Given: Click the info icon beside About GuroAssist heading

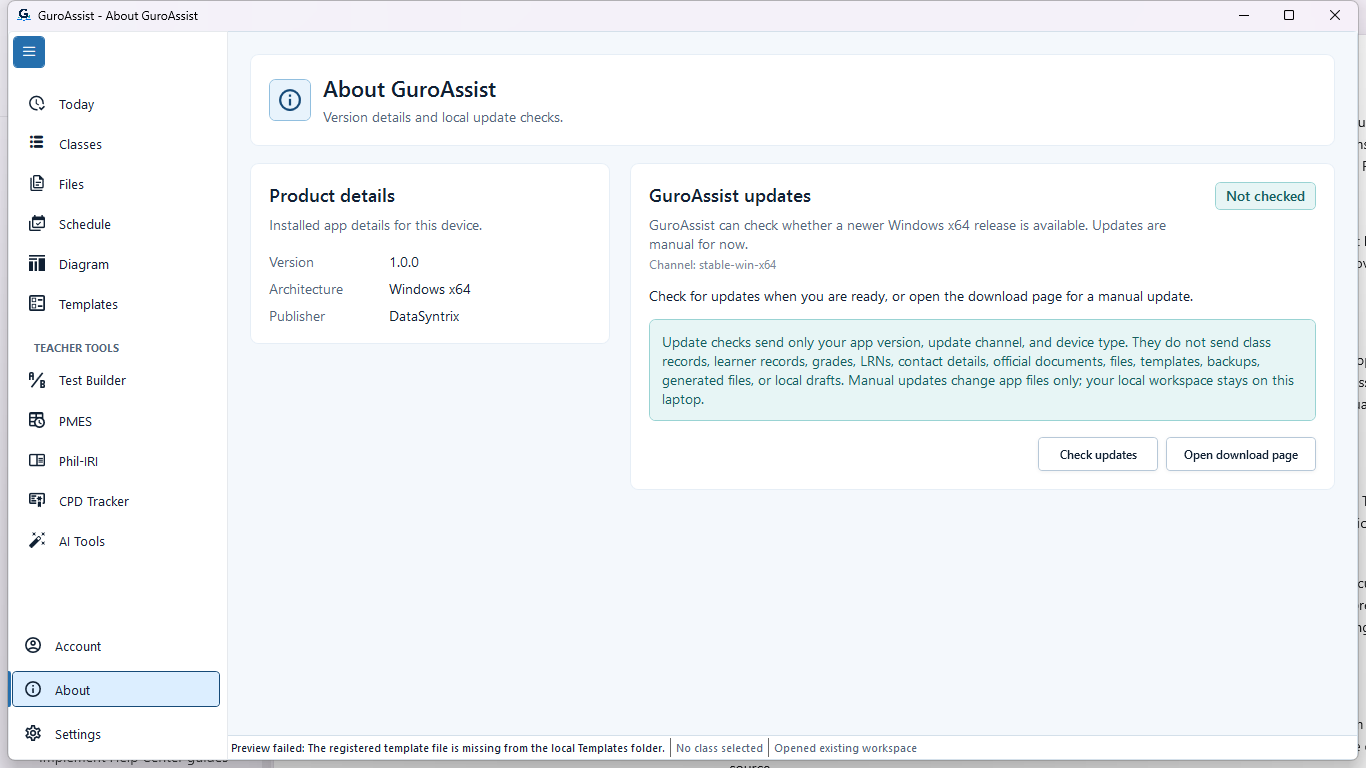Looking at the screenshot, I should click(290, 100).
